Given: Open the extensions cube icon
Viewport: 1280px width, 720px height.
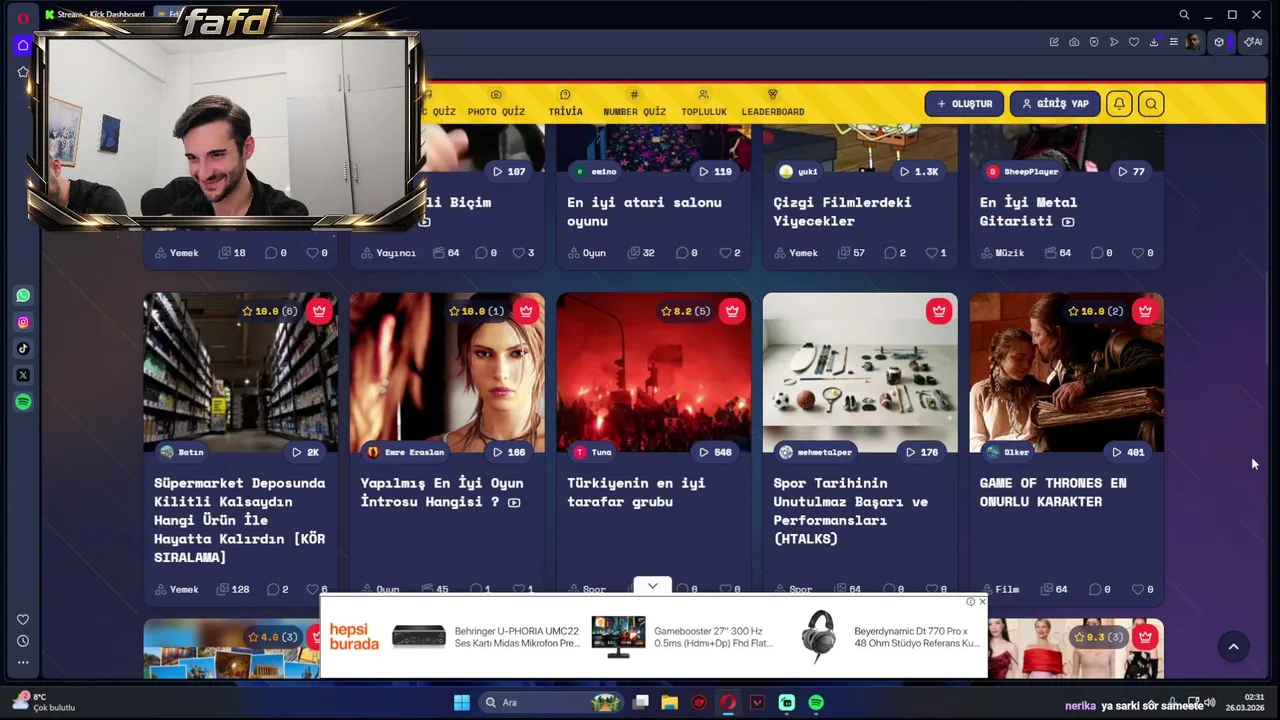Looking at the screenshot, I should [1219, 42].
